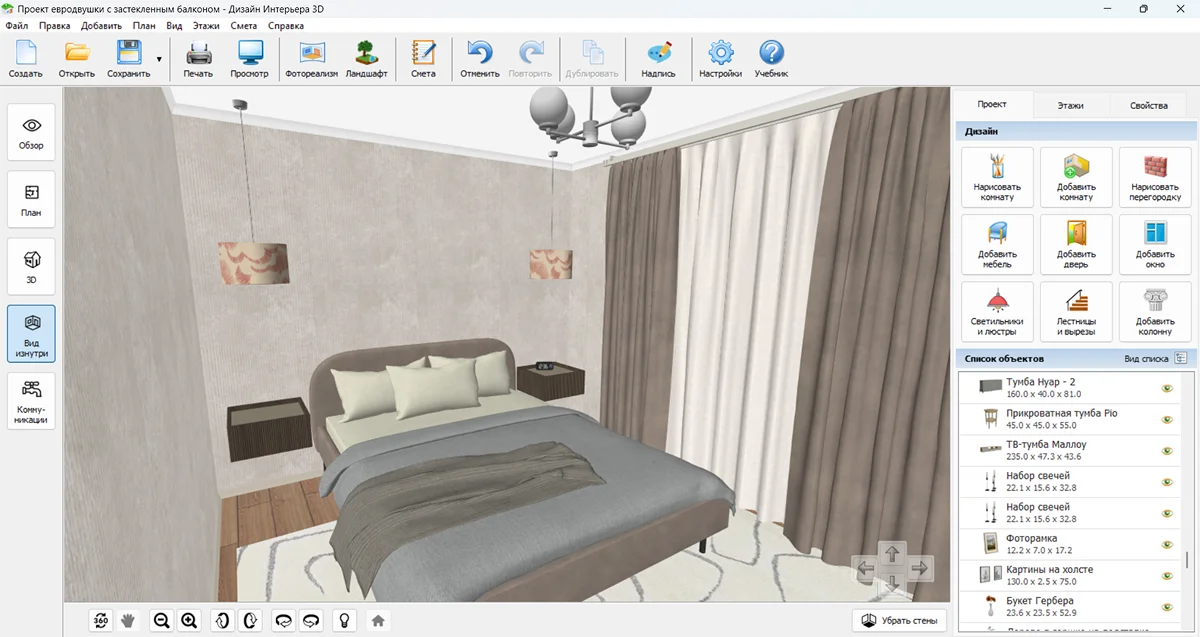The width and height of the screenshot is (1200, 637).
Task: Toggle the light bulb lighting icon
Action: (x=344, y=621)
